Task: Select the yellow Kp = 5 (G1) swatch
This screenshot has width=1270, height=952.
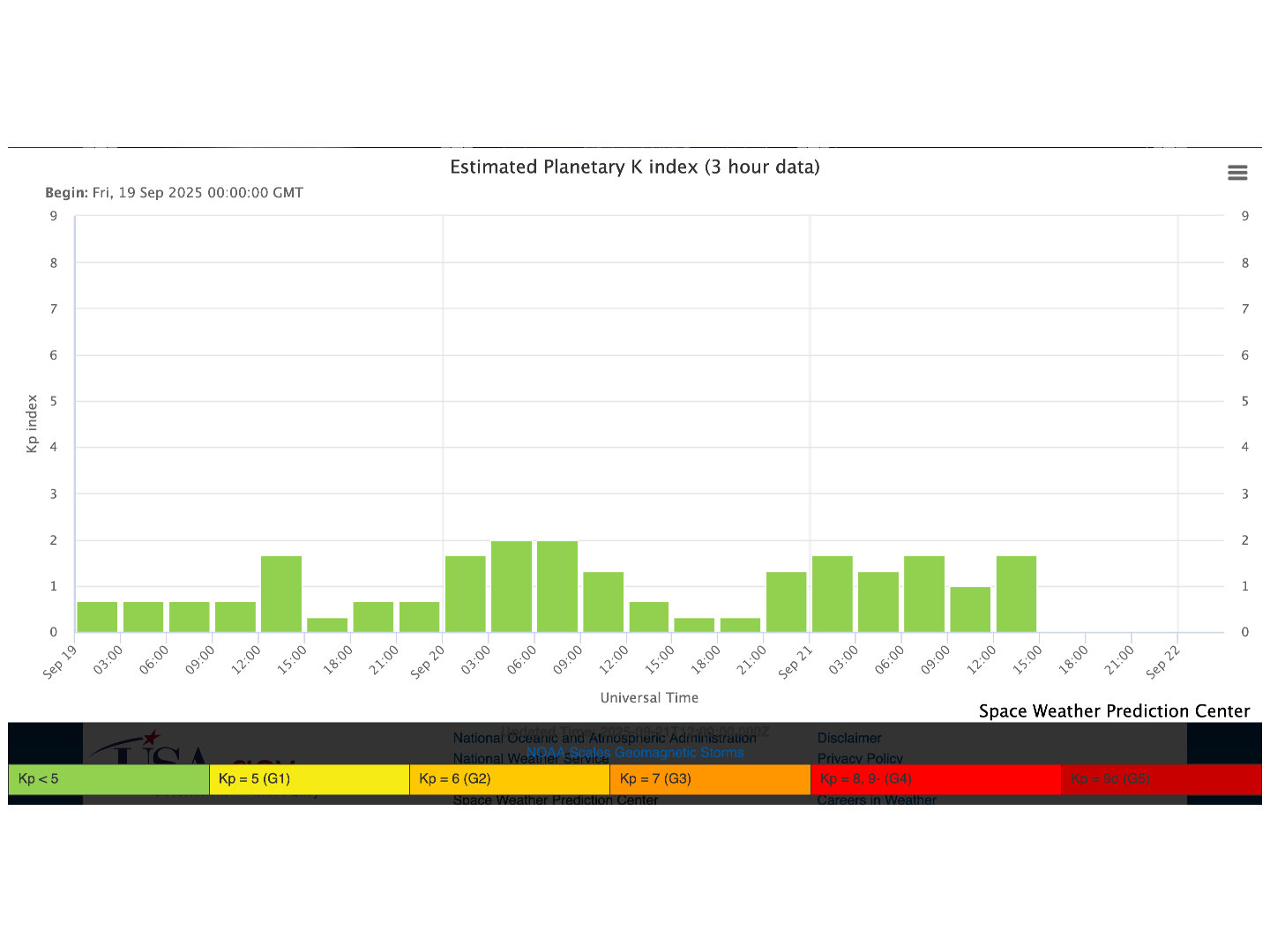Action: (x=309, y=779)
